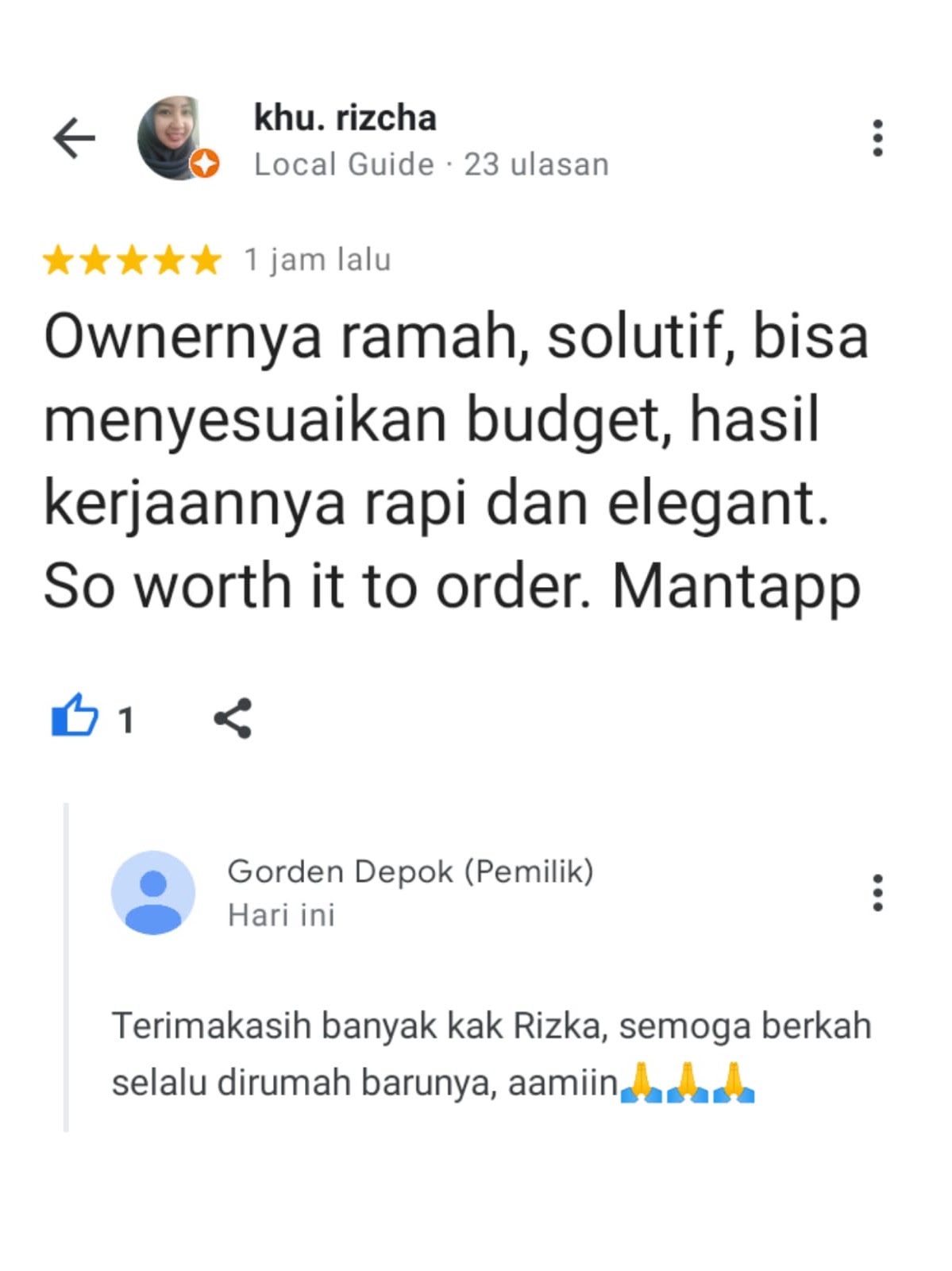Tap the Hari ini reply date
Viewport: 952px width, 1271px height.
tap(281, 915)
